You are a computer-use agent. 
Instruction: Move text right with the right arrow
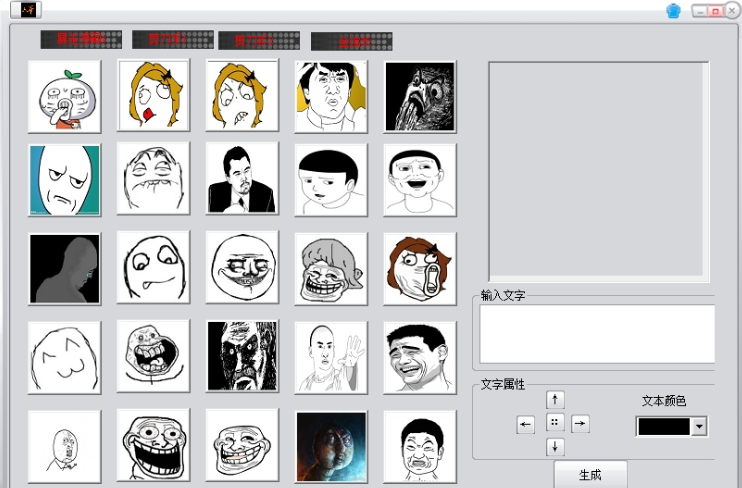[x=580, y=424]
